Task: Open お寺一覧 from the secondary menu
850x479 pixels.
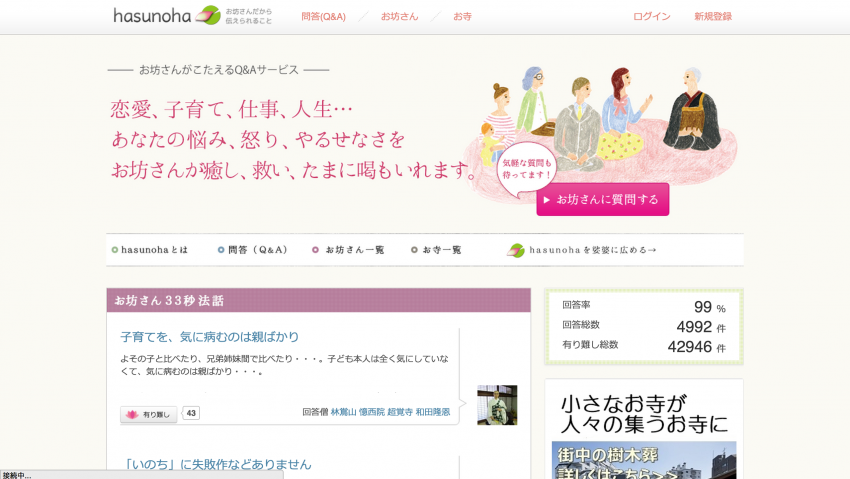Action: click(x=441, y=250)
